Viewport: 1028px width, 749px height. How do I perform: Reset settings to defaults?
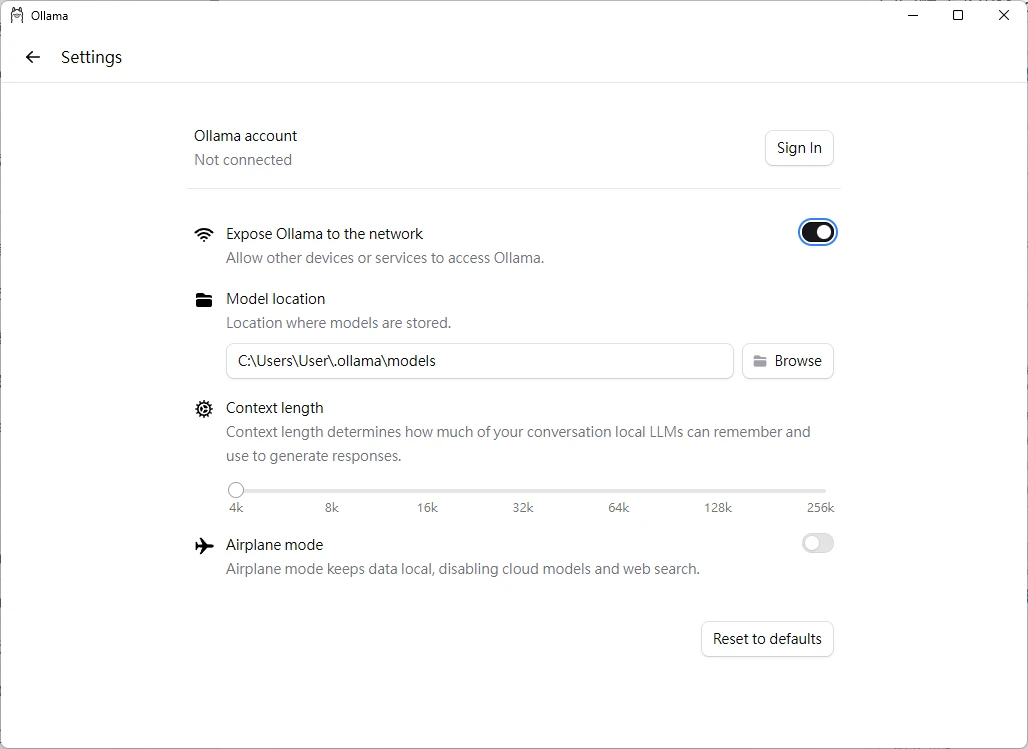click(x=767, y=639)
